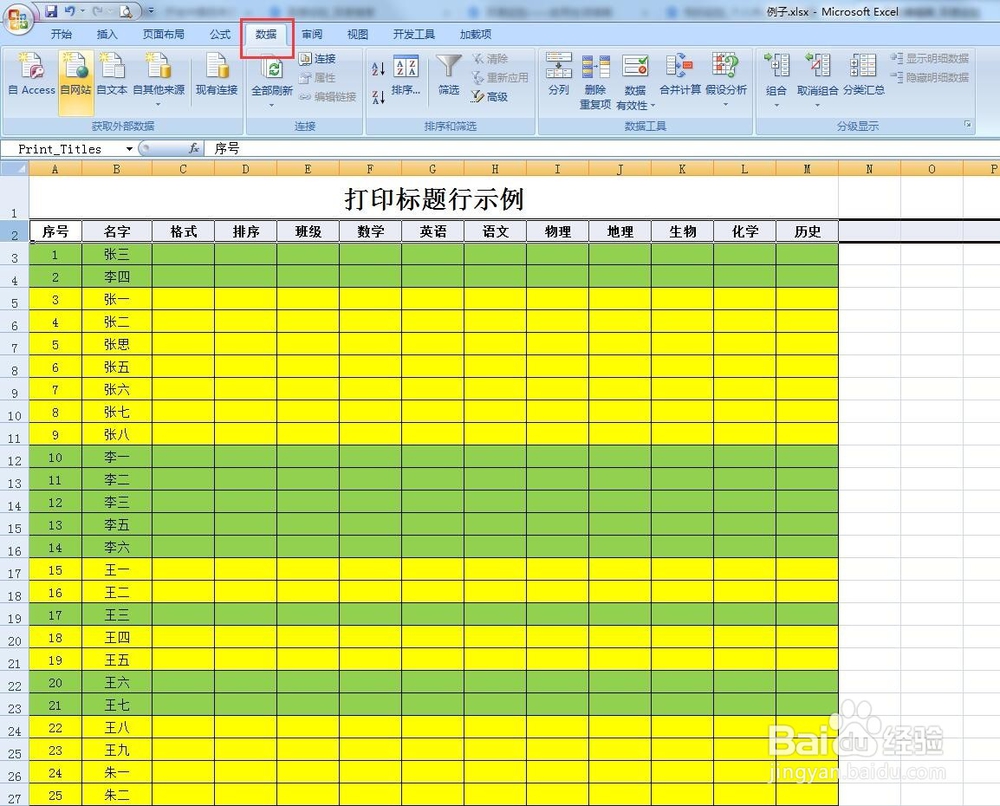This screenshot has width=1000, height=806.
Task: Toggle Filter (筛选) funnel
Action: (449, 75)
